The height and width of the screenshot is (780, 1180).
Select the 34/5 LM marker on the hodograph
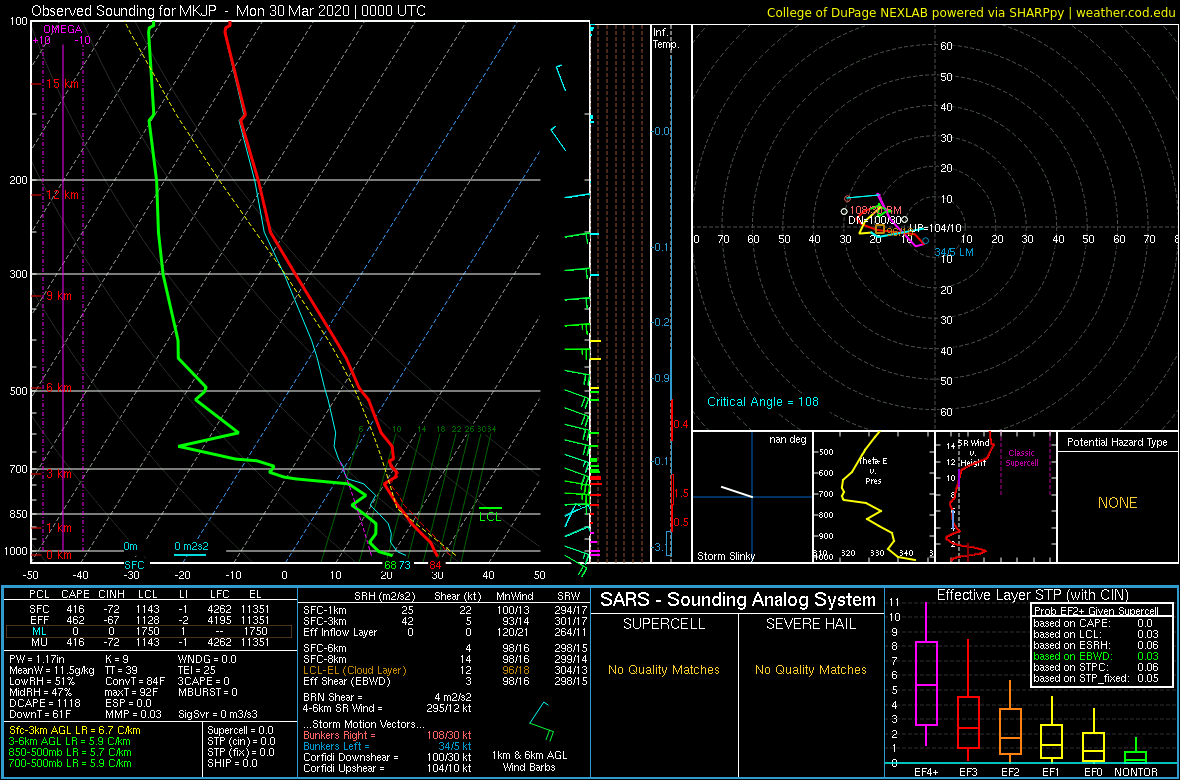[x=953, y=251]
